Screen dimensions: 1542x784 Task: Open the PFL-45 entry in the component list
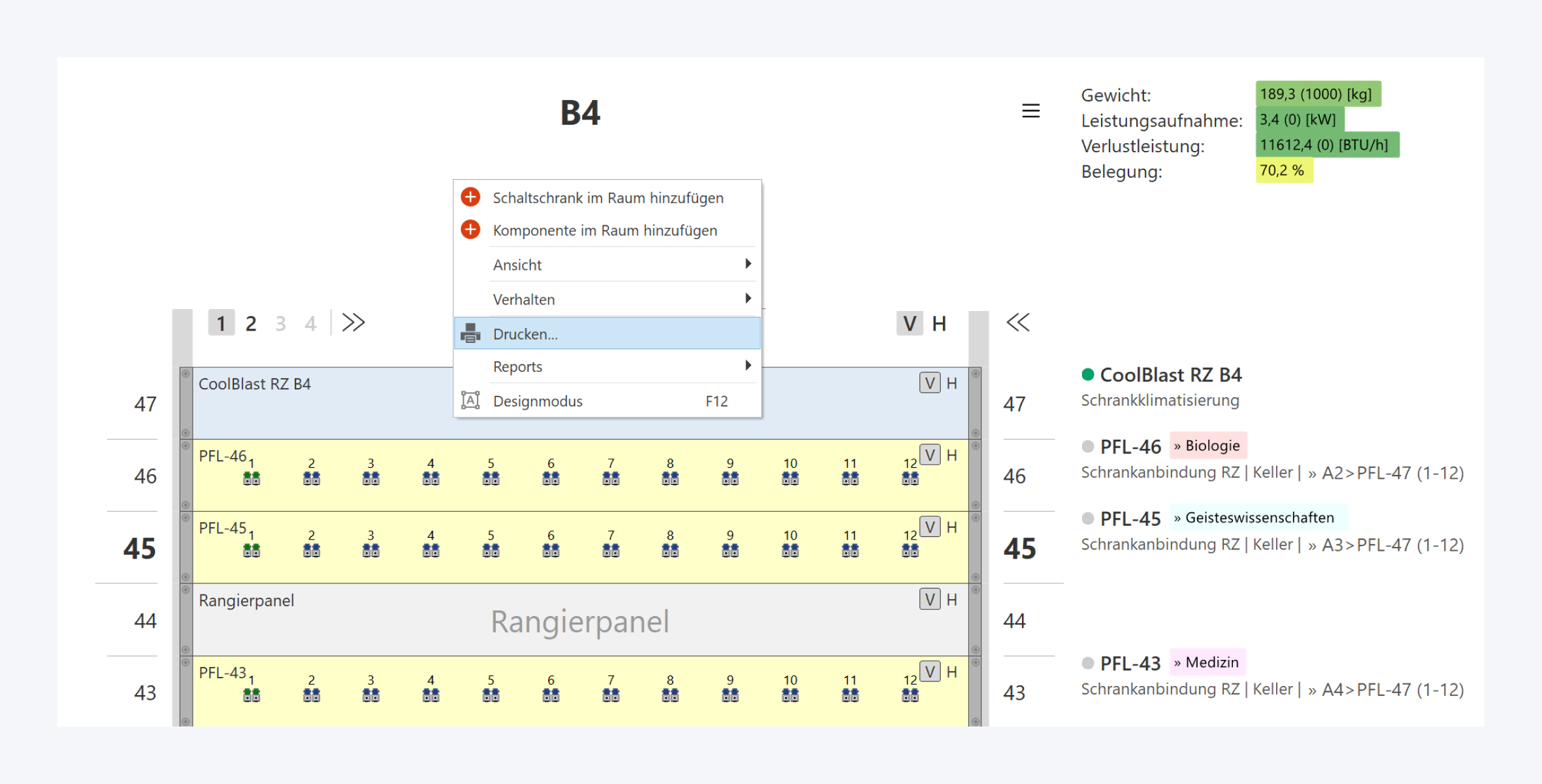[x=1130, y=519]
